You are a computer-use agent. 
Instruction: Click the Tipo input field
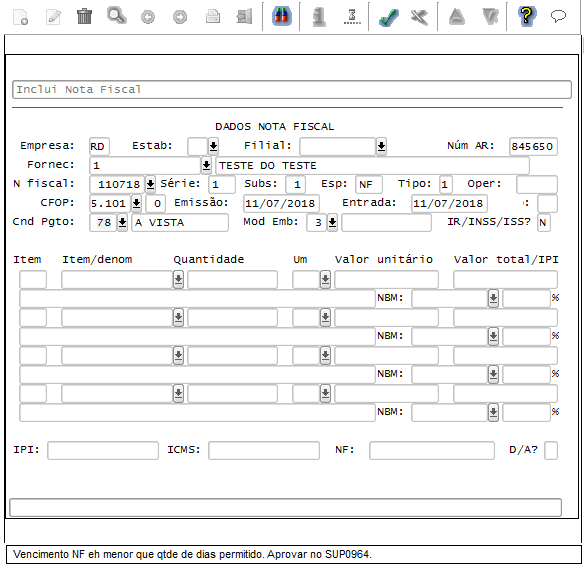pyautogui.click(x=446, y=184)
